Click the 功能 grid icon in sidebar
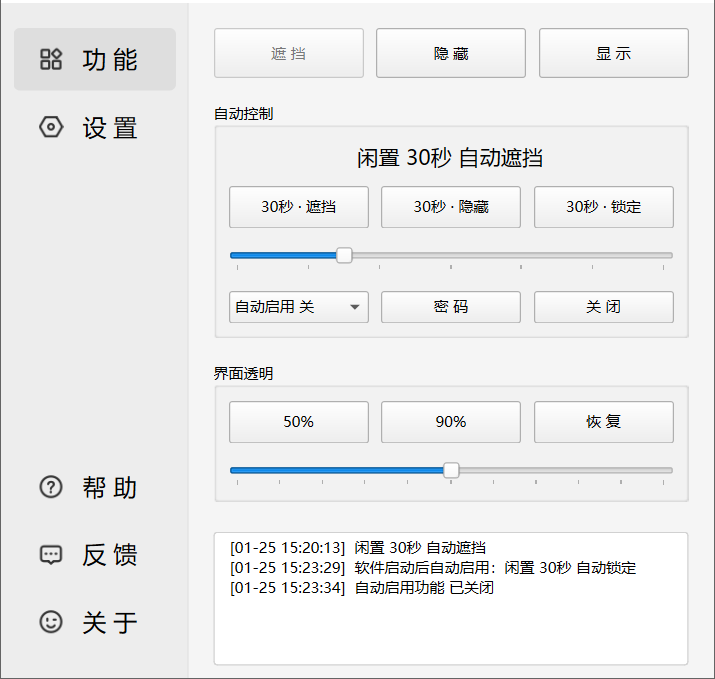 click(50, 60)
